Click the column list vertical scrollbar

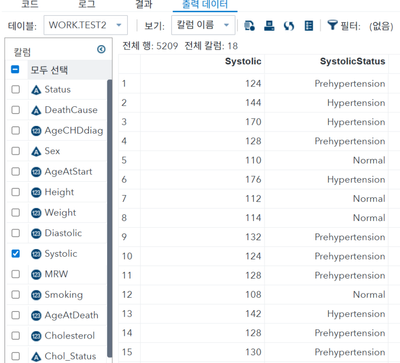coord(109,218)
